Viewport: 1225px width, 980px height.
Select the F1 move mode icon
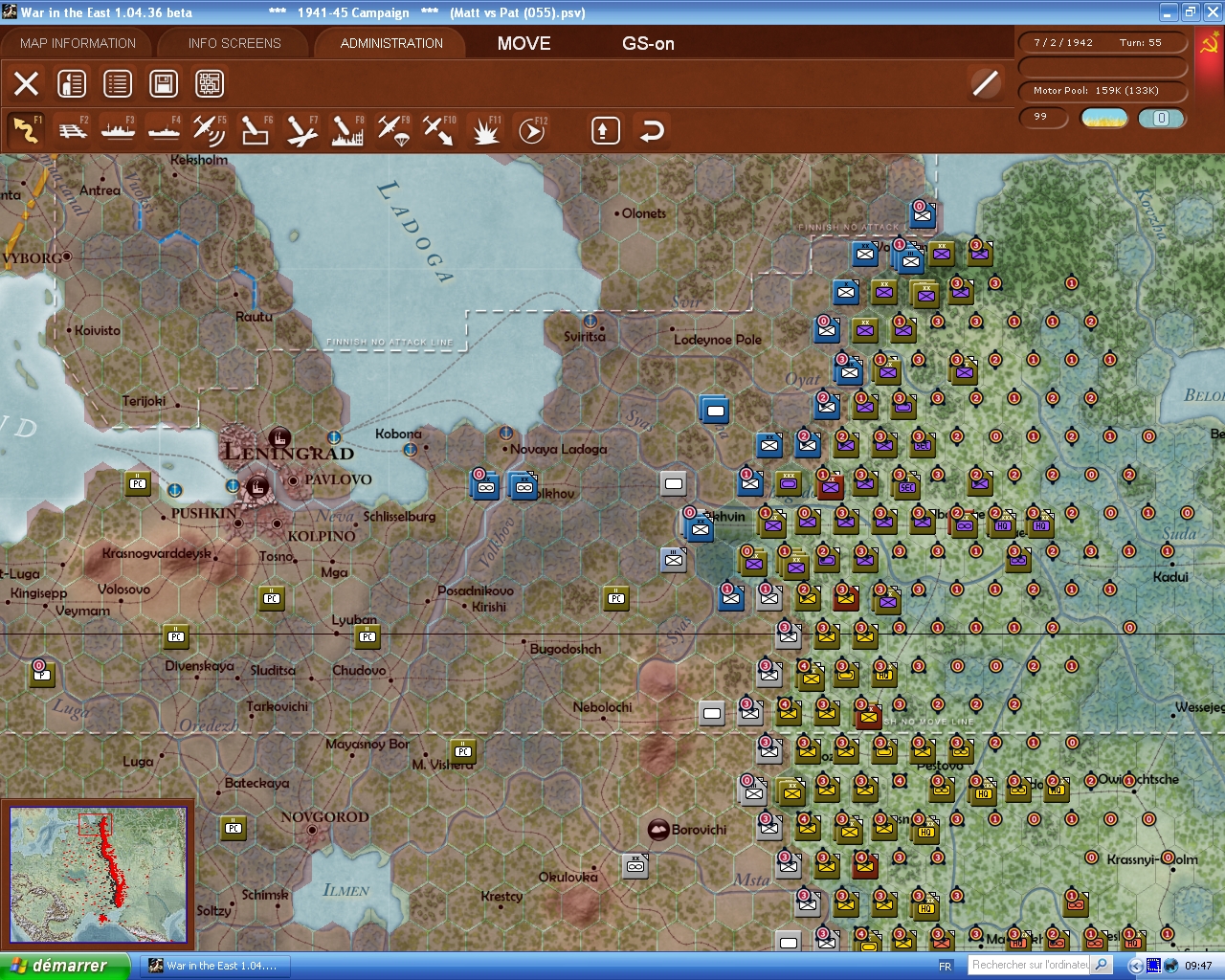tap(26, 130)
